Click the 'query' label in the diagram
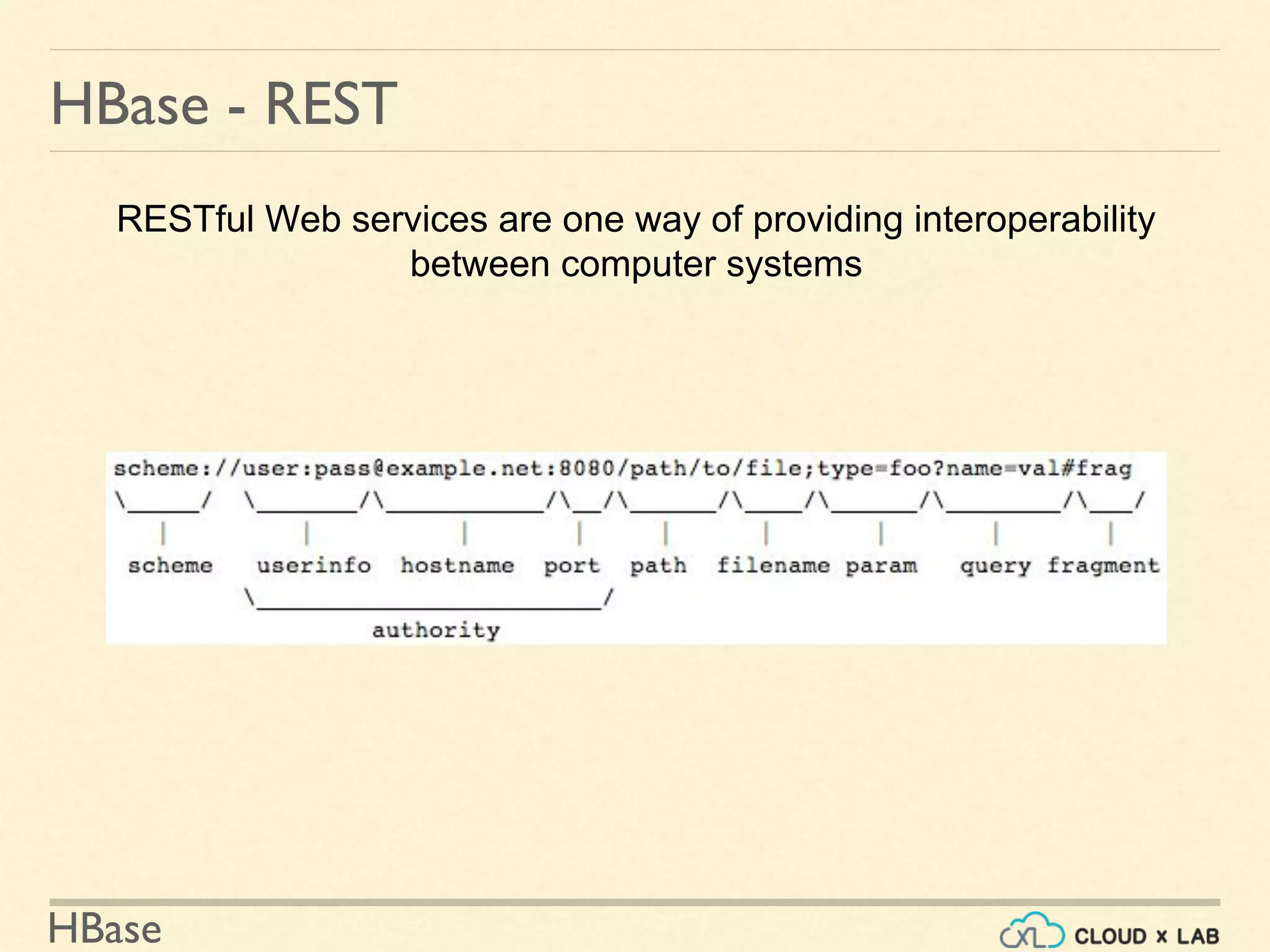Image resolution: width=1270 pixels, height=952 pixels. 995,566
